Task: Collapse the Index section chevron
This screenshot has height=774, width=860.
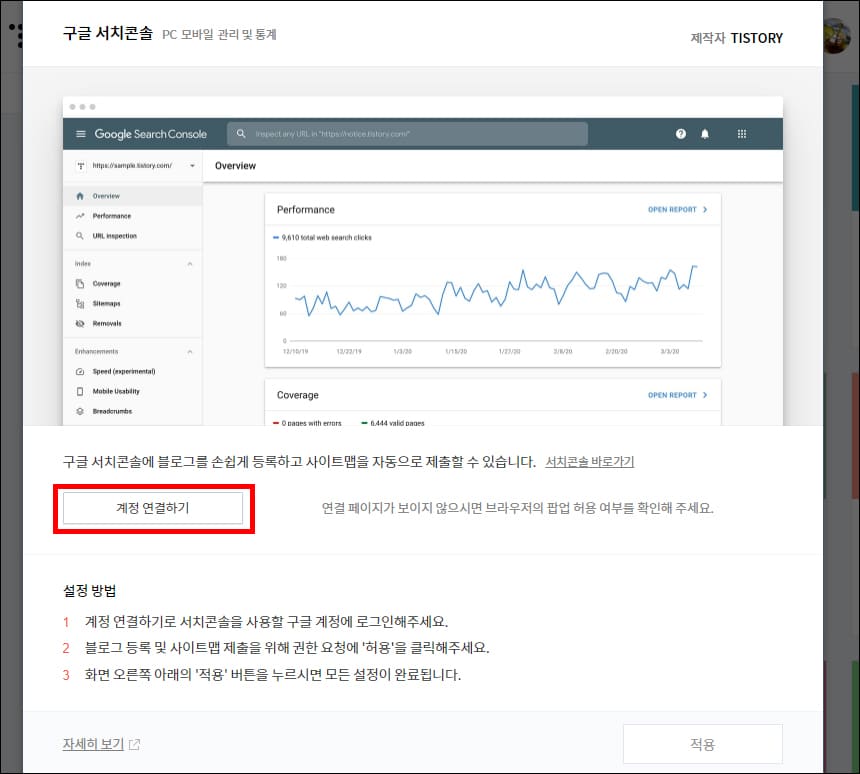Action: pos(190,263)
